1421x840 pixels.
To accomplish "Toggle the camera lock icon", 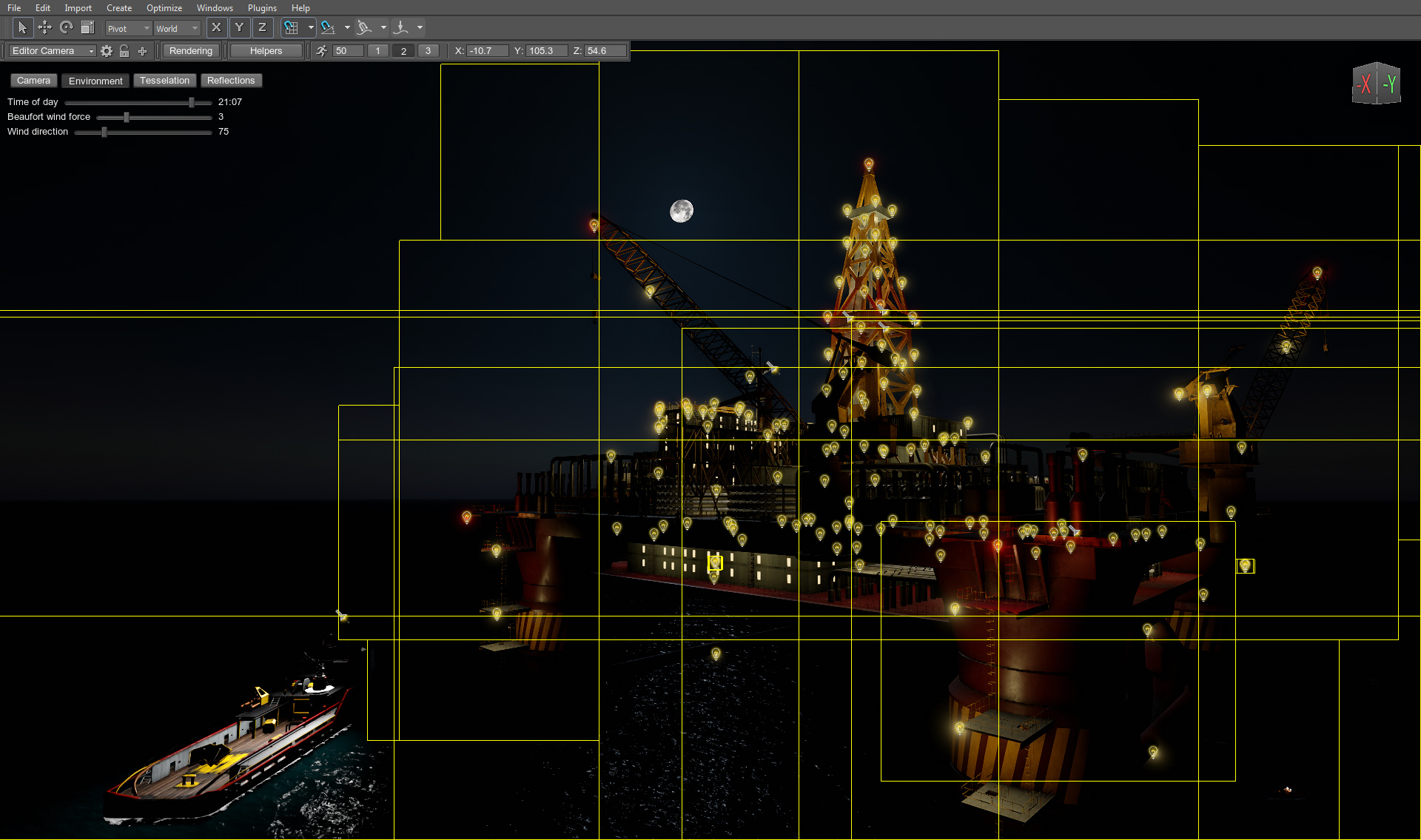I will (x=124, y=51).
